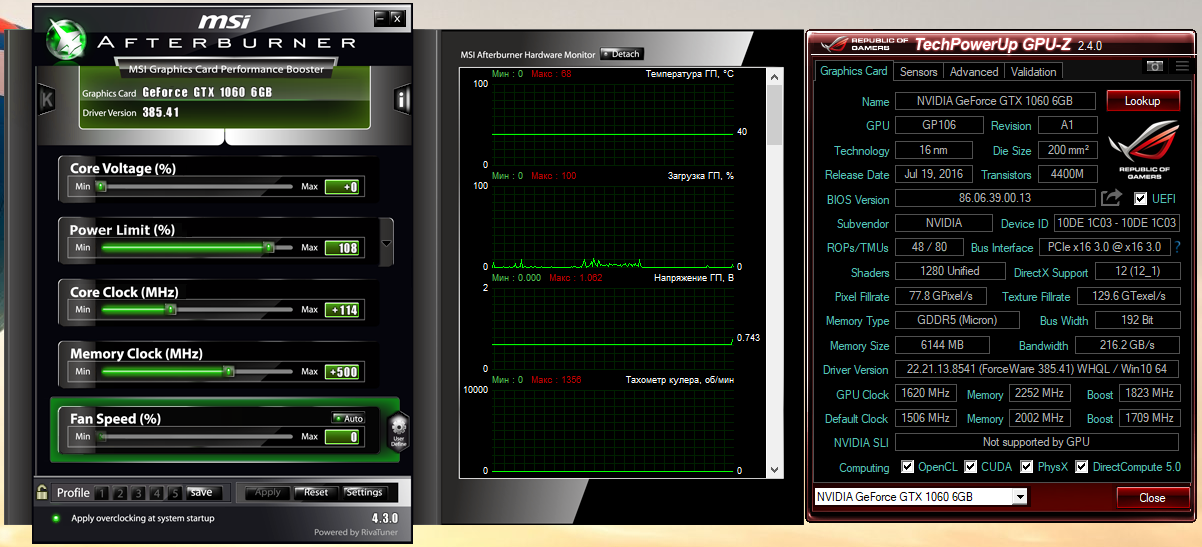
Task: Toggle the DirectCompute 5.0 checkbox
Action: (1082, 467)
